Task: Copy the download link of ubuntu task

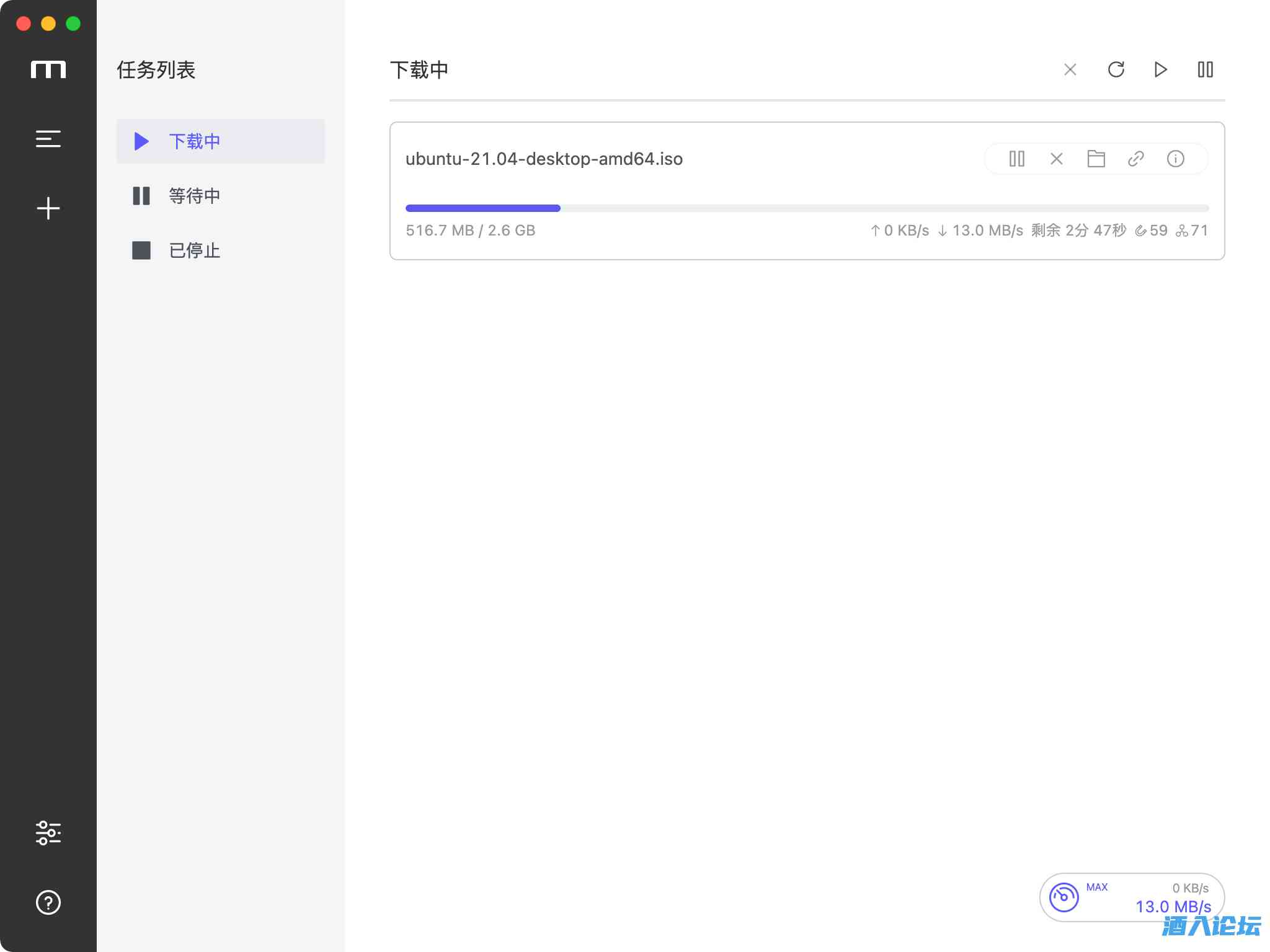Action: (x=1136, y=159)
